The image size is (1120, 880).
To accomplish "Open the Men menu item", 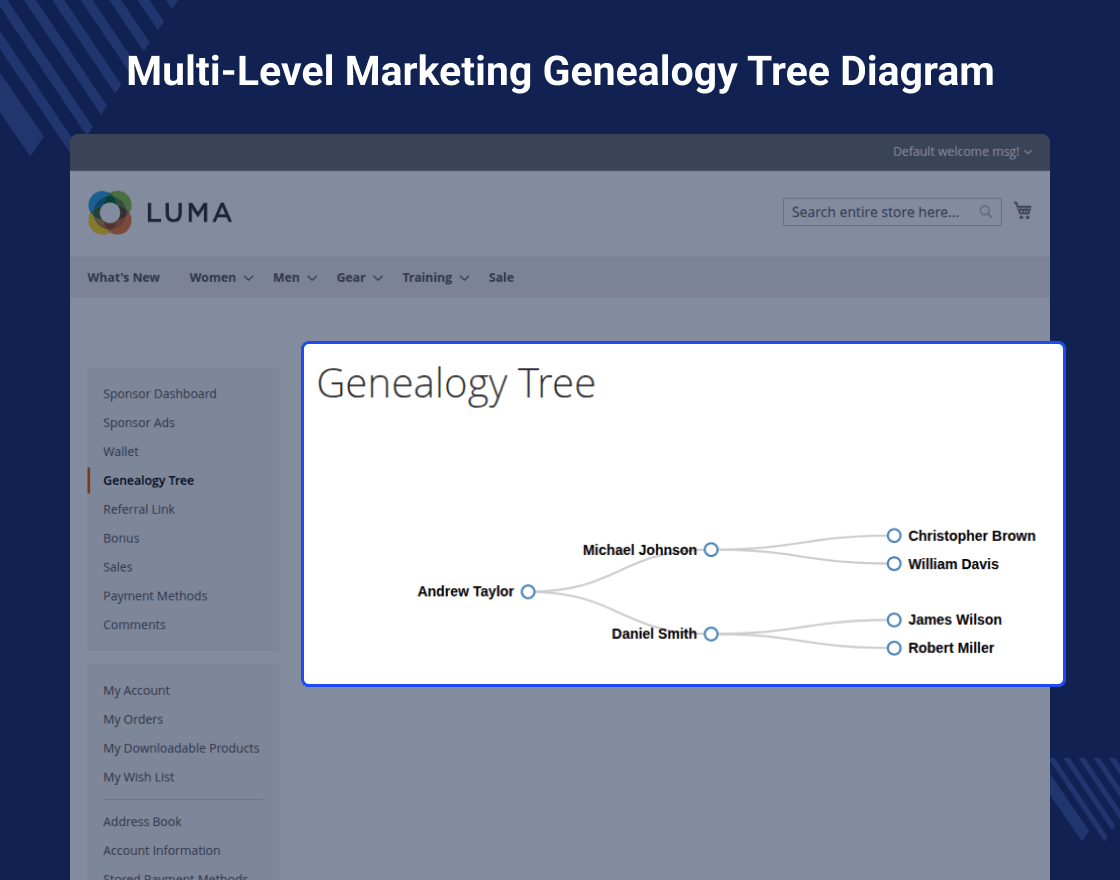I will click(x=286, y=277).
